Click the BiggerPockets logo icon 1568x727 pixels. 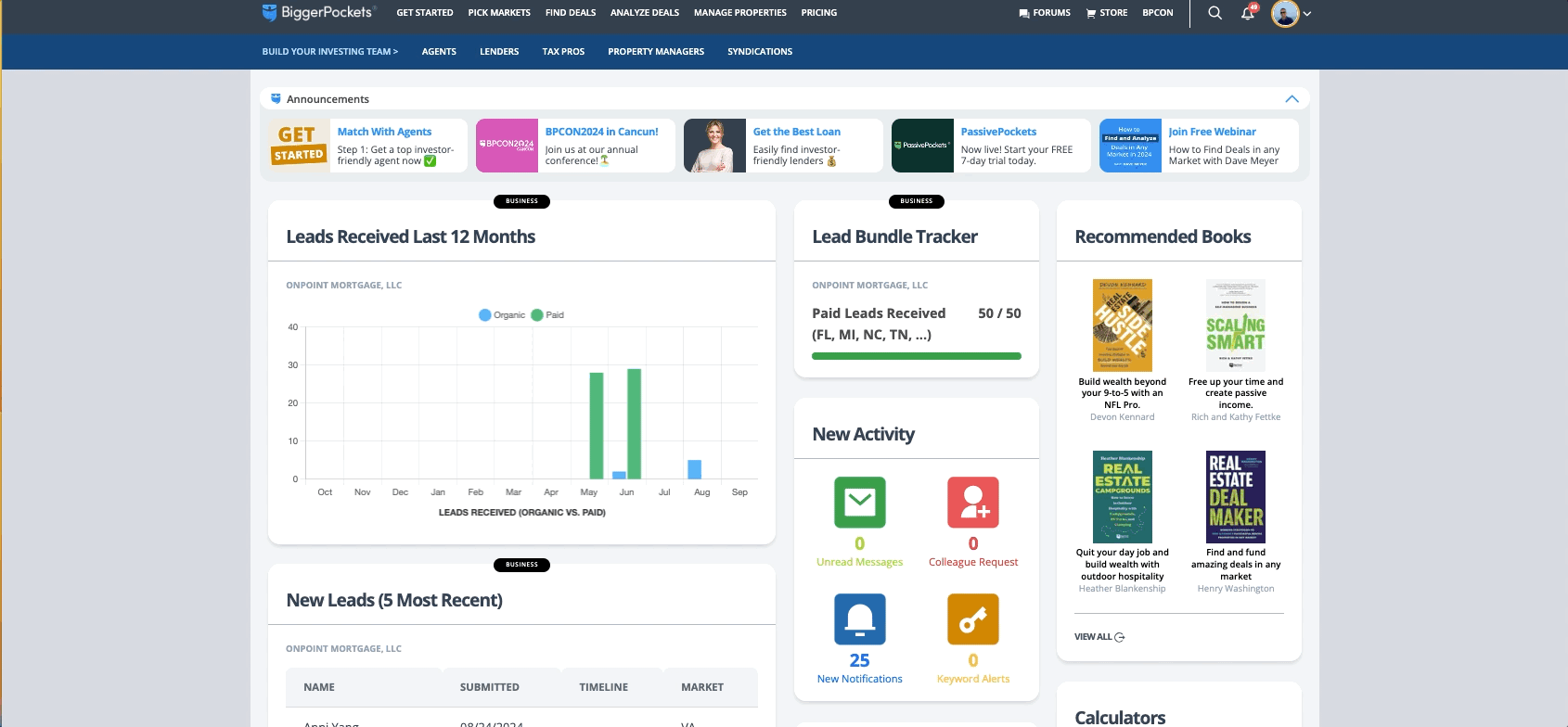click(269, 12)
